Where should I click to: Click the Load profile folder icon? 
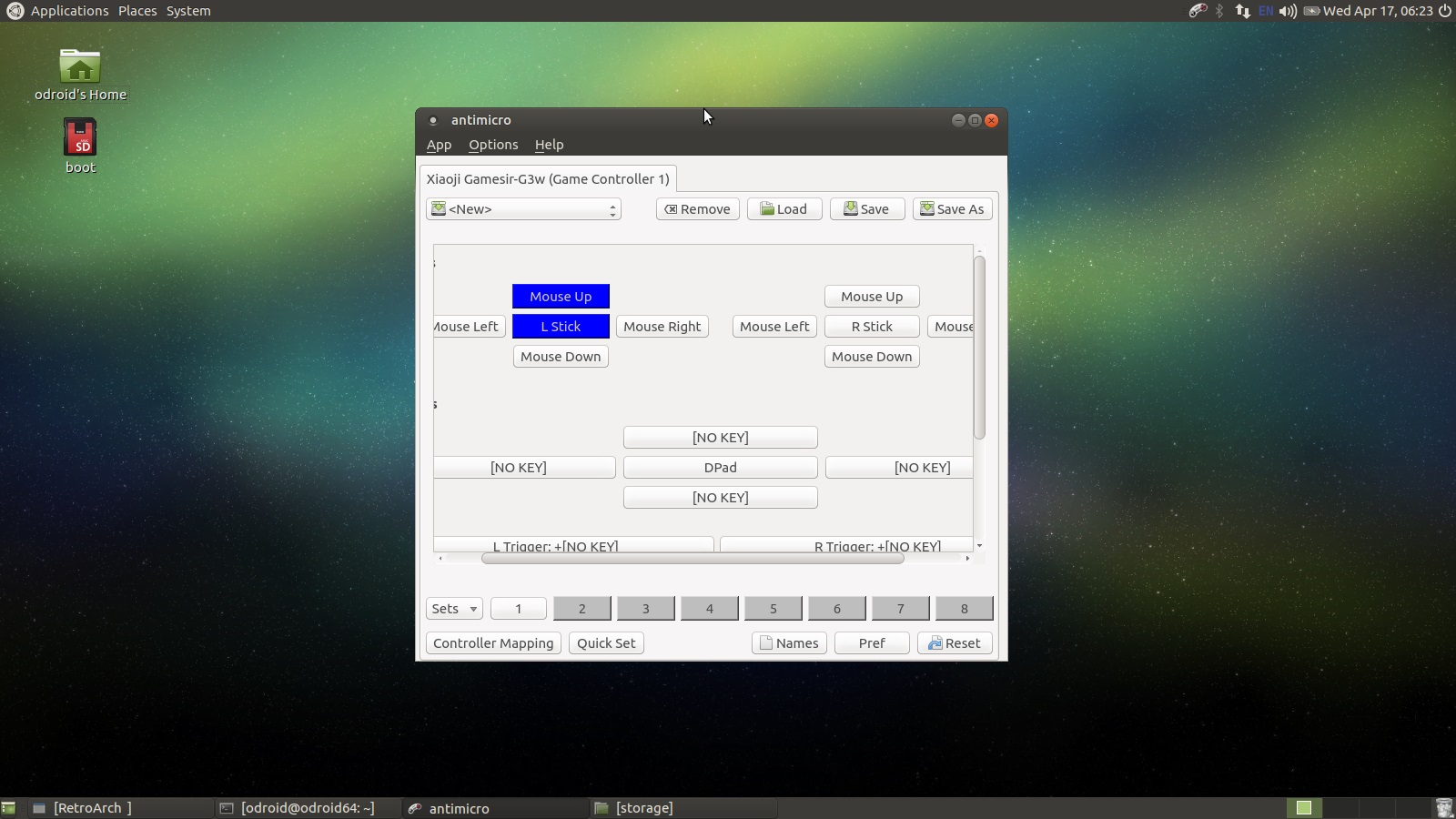point(767,209)
